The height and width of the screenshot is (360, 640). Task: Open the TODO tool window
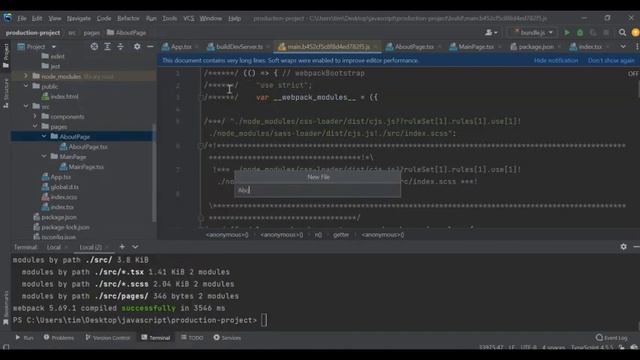click(x=192, y=338)
